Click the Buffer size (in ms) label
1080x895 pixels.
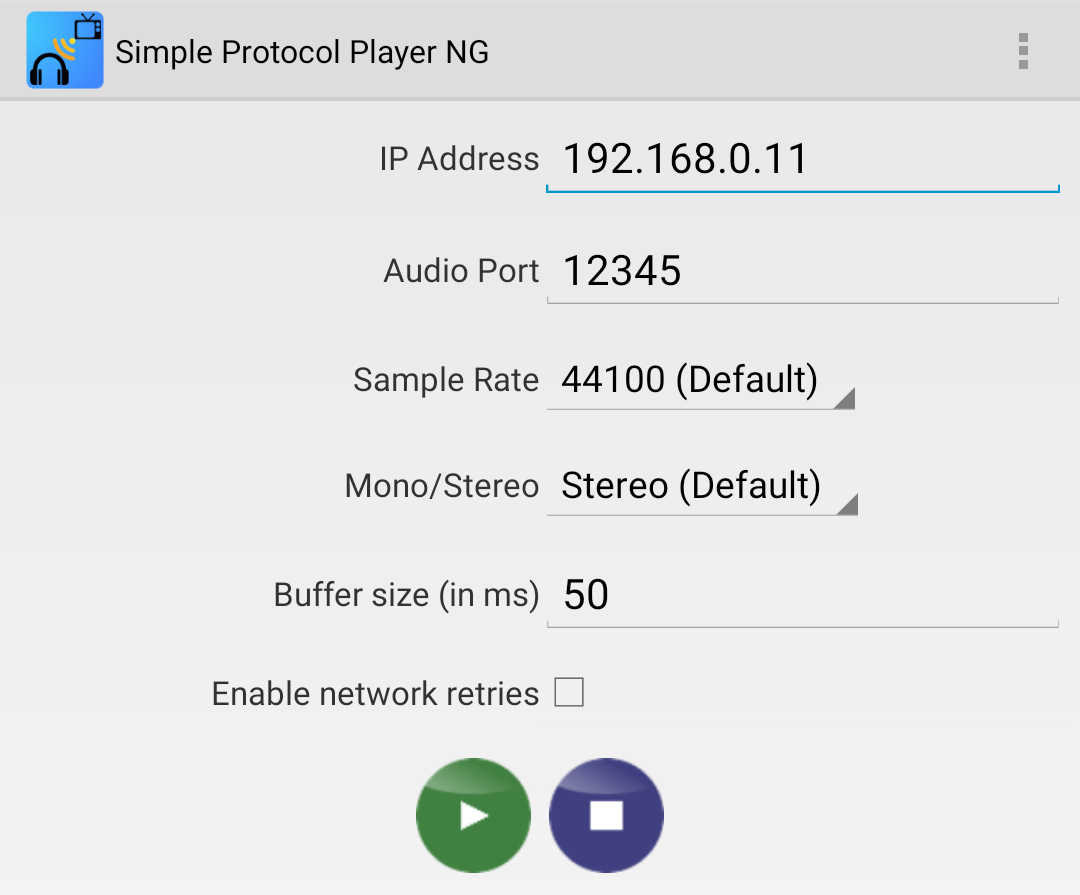pos(406,595)
